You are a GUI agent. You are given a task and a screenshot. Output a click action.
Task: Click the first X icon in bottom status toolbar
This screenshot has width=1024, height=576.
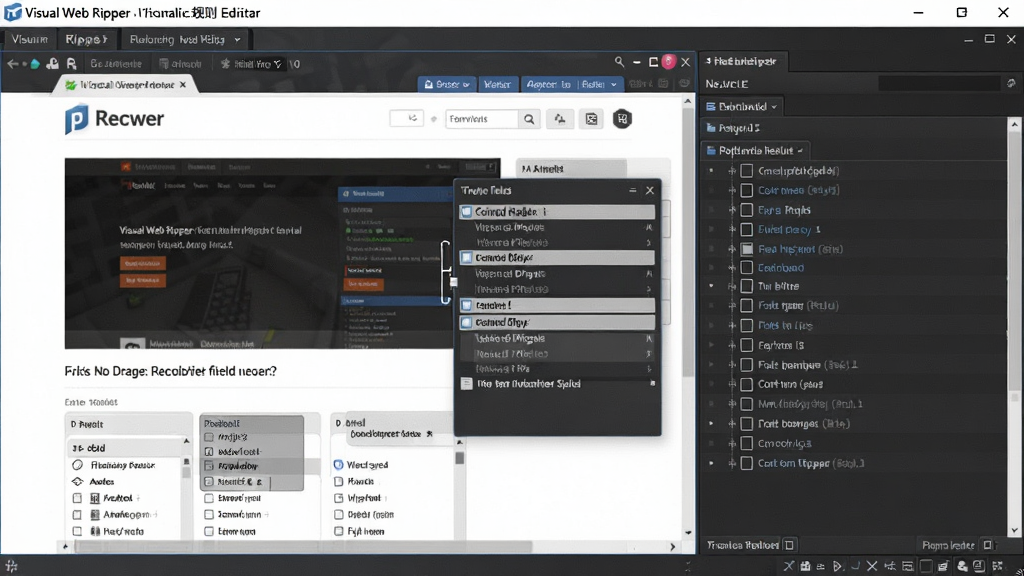[789, 566]
